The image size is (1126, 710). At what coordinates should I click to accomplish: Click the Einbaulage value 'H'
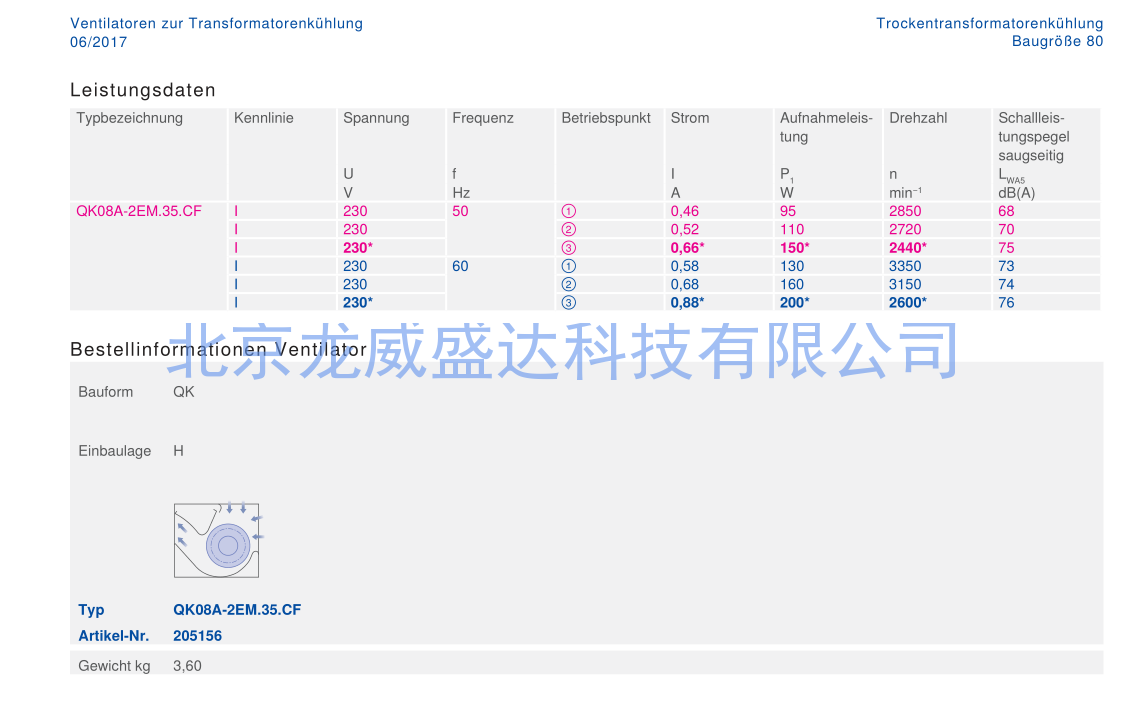click(x=178, y=451)
